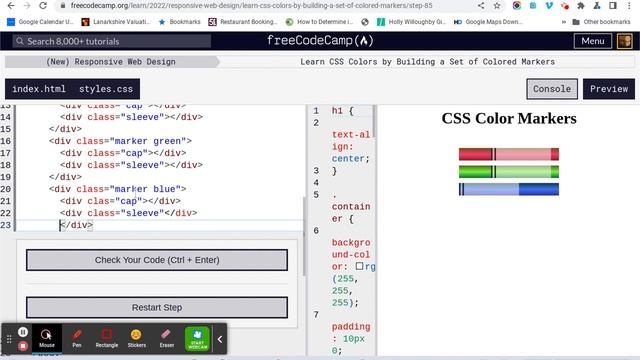
Task: Stop the screen recording
Action: (23, 346)
